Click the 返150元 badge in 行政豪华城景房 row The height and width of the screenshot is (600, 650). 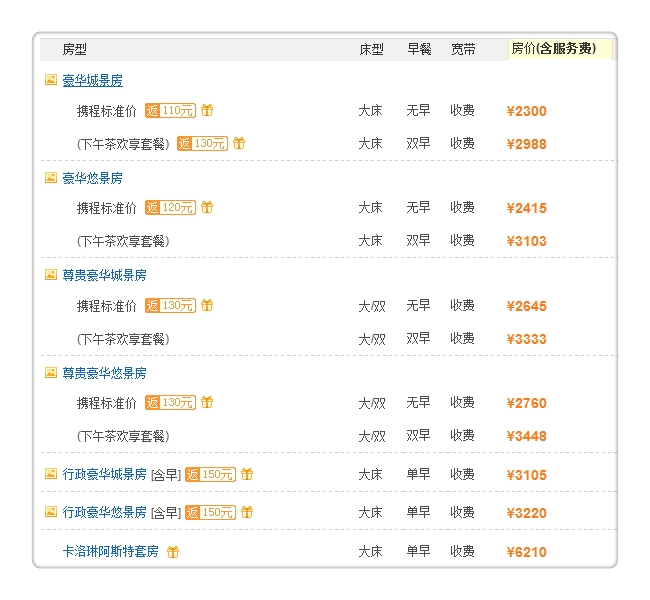click(x=210, y=474)
